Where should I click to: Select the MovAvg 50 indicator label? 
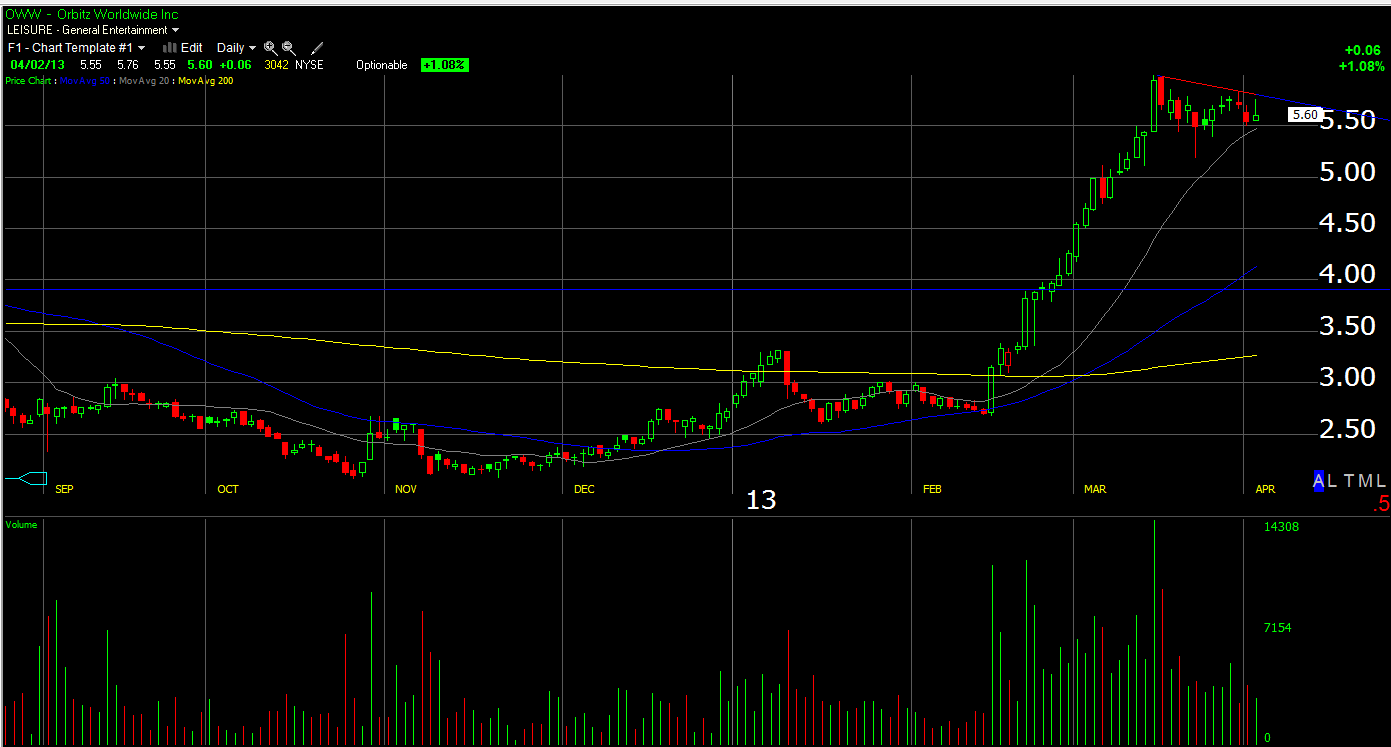tap(87, 80)
